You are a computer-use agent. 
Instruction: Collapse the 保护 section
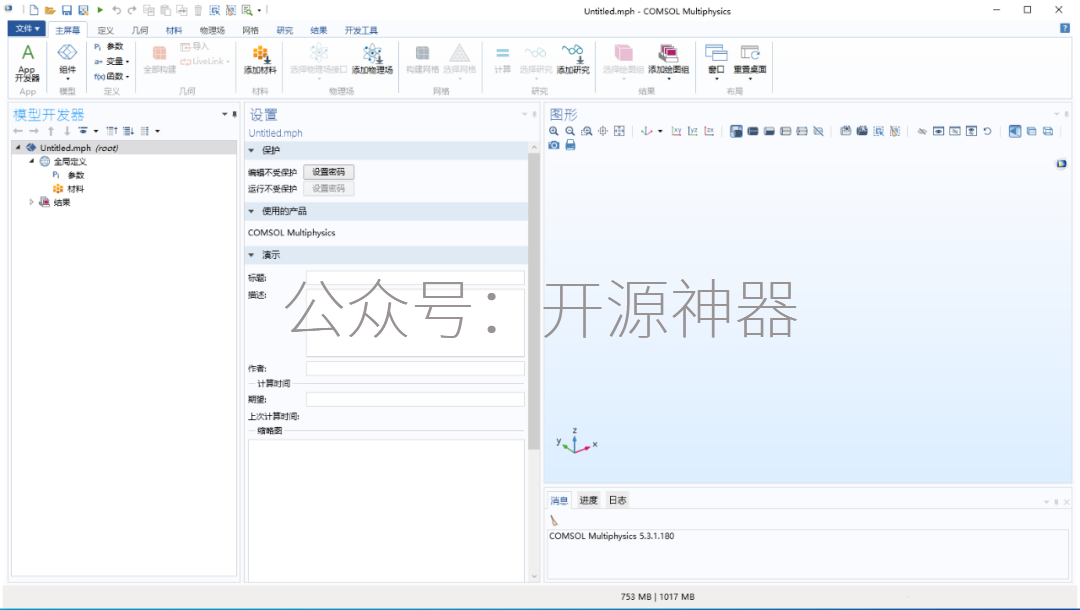point(251,150)
